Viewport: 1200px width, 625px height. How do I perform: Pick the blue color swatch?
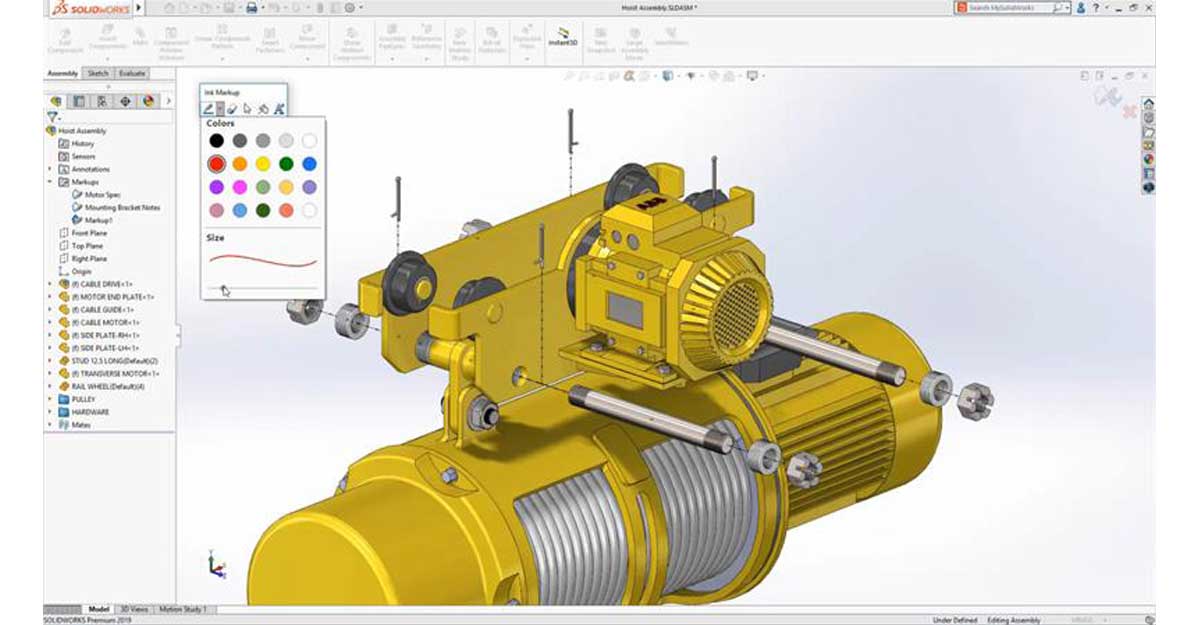pyautogui.click(x=310, y=163)
